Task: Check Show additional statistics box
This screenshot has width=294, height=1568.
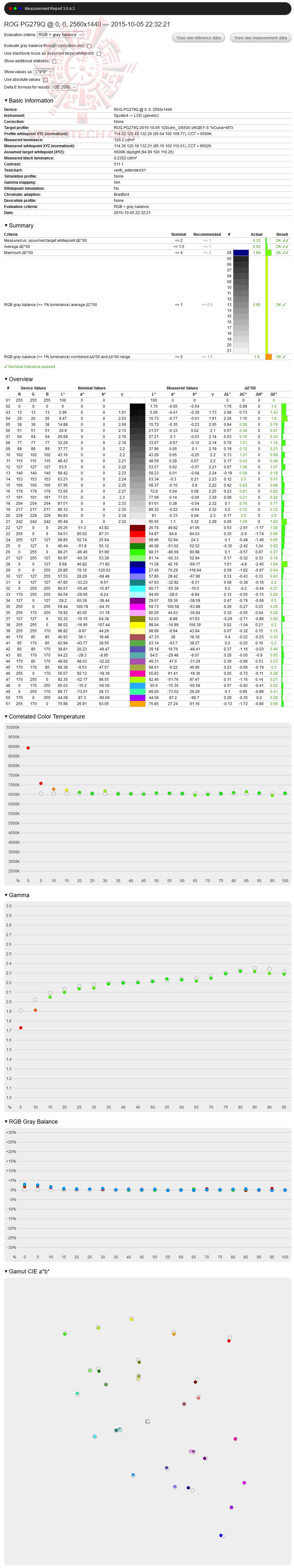Action: pyautogui.click(x=54, y=61)
